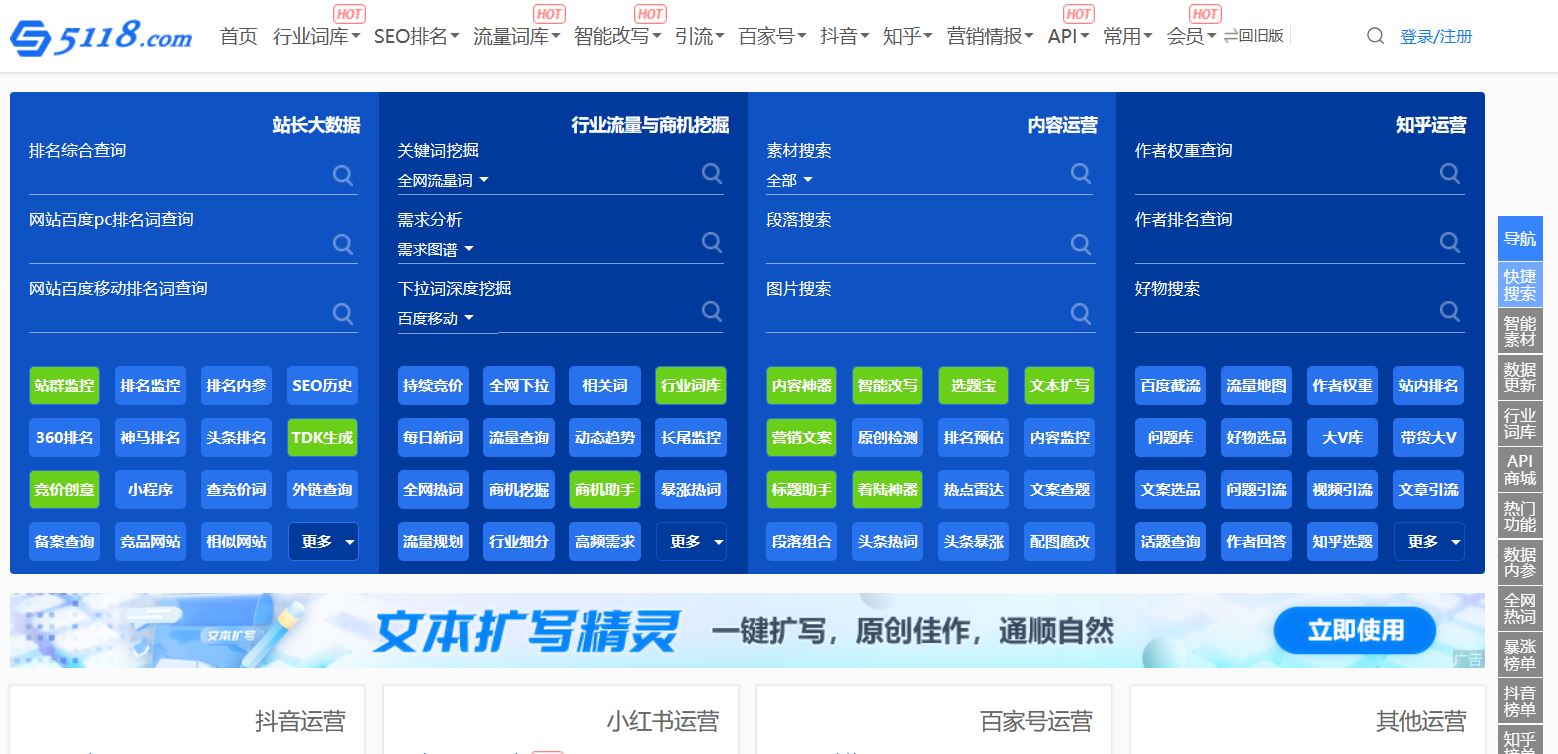The height and width of the screenshot is (754, 1558).
Task: Switch back via 回旧版 toggle
Action: click(1254, 36)
